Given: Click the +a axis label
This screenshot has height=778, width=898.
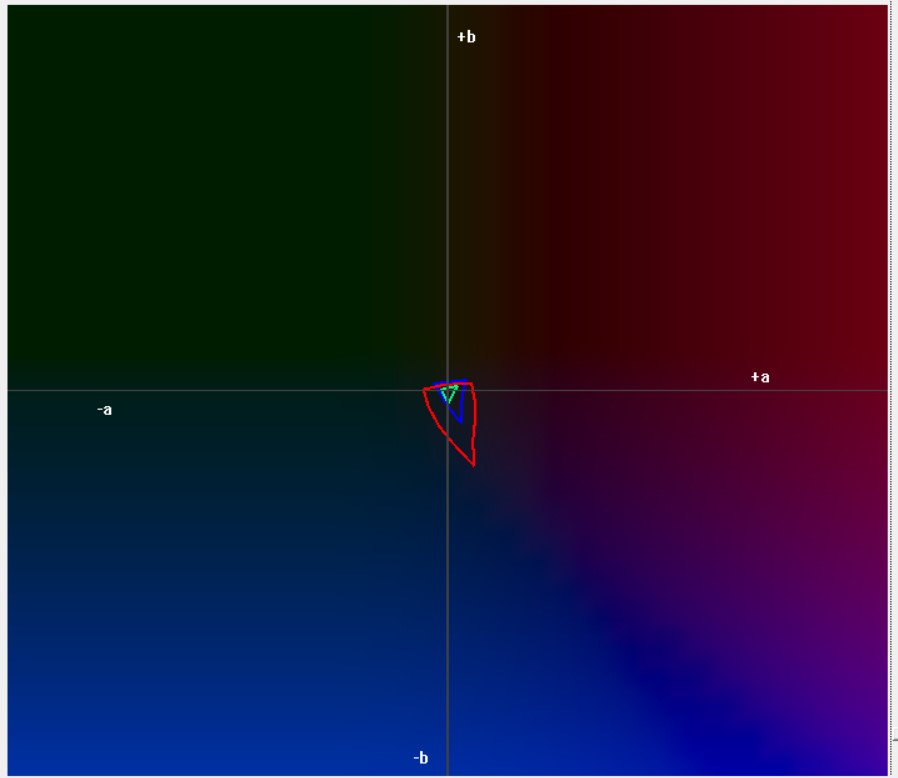Looking at the screenshot, I should click(x=760, y=377).
